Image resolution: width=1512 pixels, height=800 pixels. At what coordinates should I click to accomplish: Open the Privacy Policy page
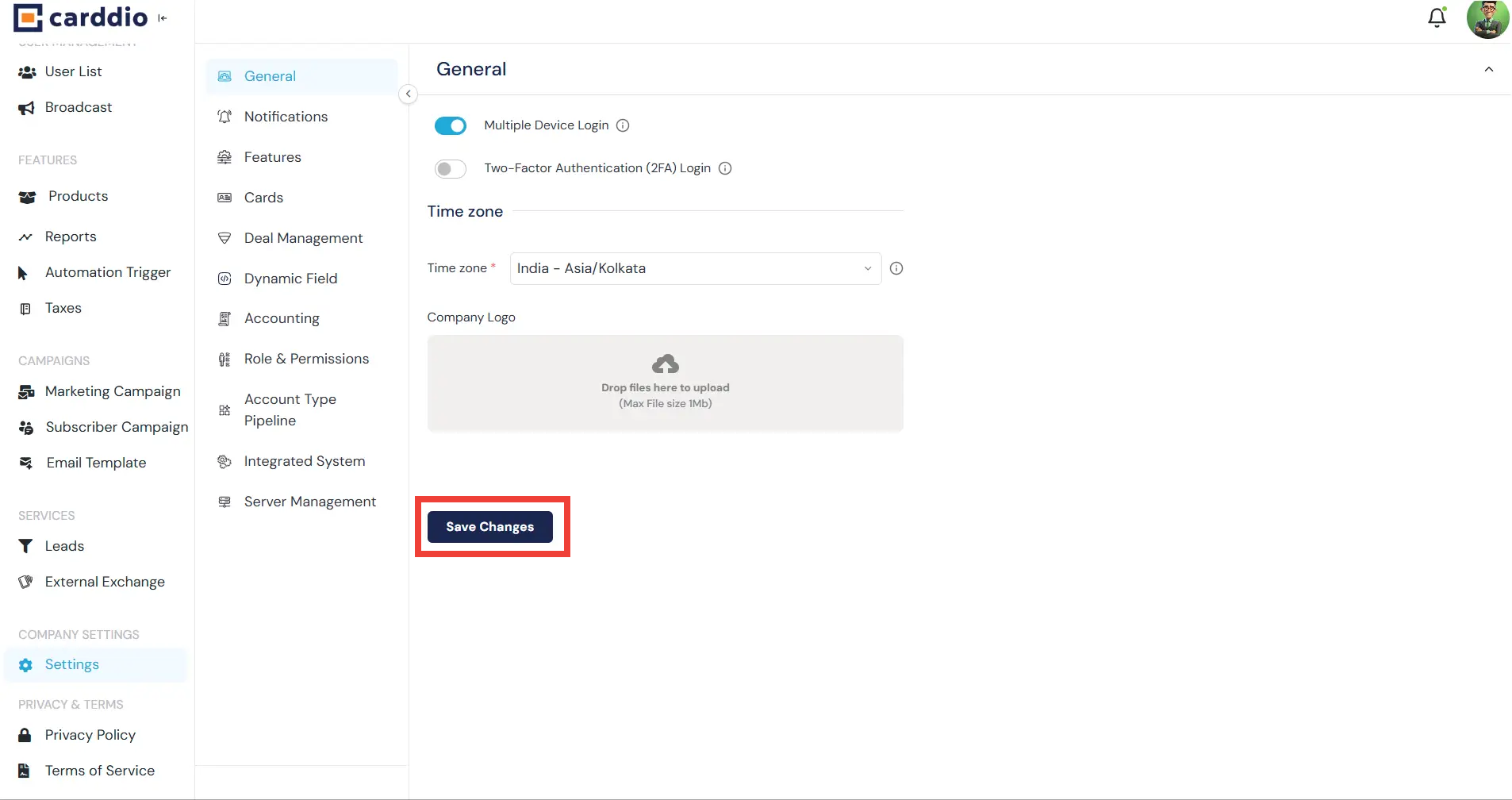(x=90, y=735)
